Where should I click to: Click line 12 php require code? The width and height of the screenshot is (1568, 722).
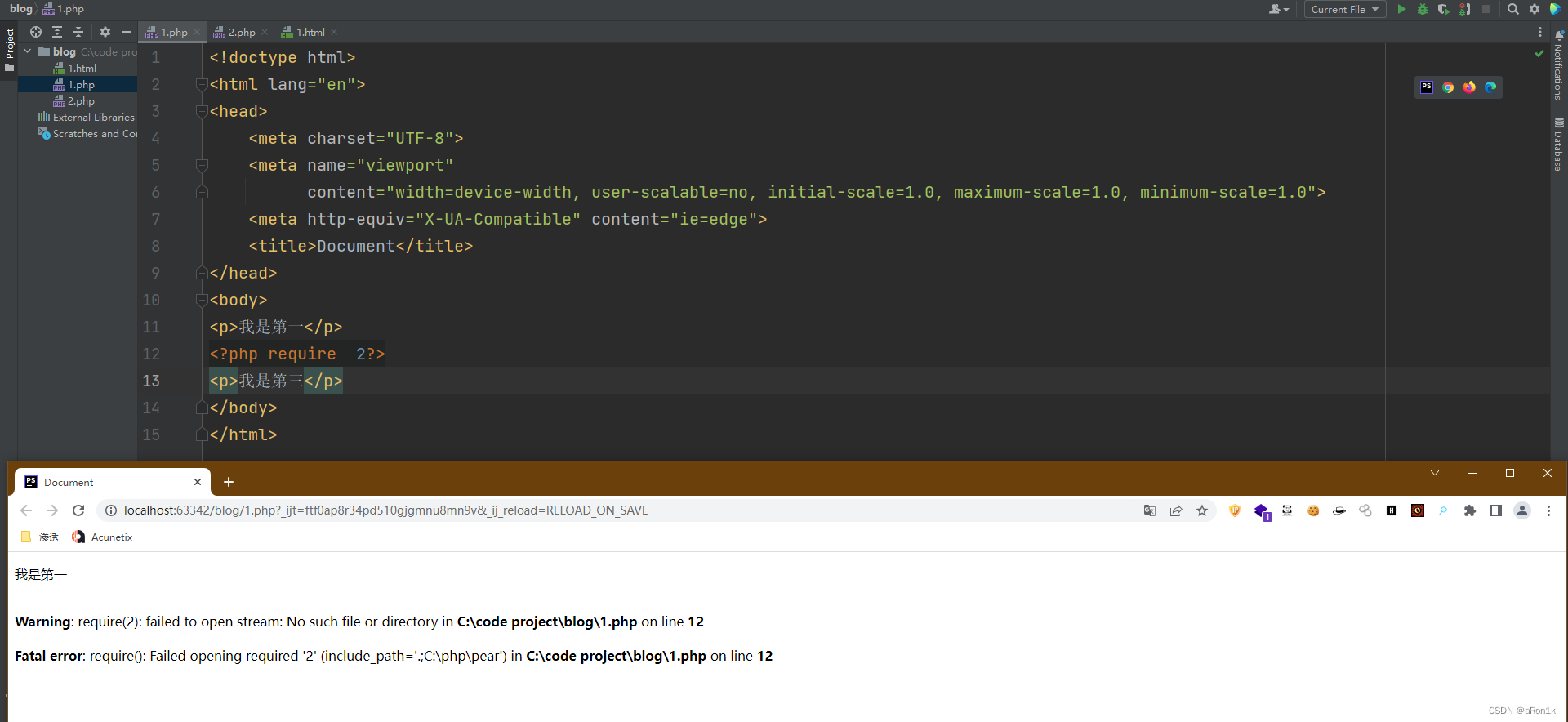click(297, 354)
